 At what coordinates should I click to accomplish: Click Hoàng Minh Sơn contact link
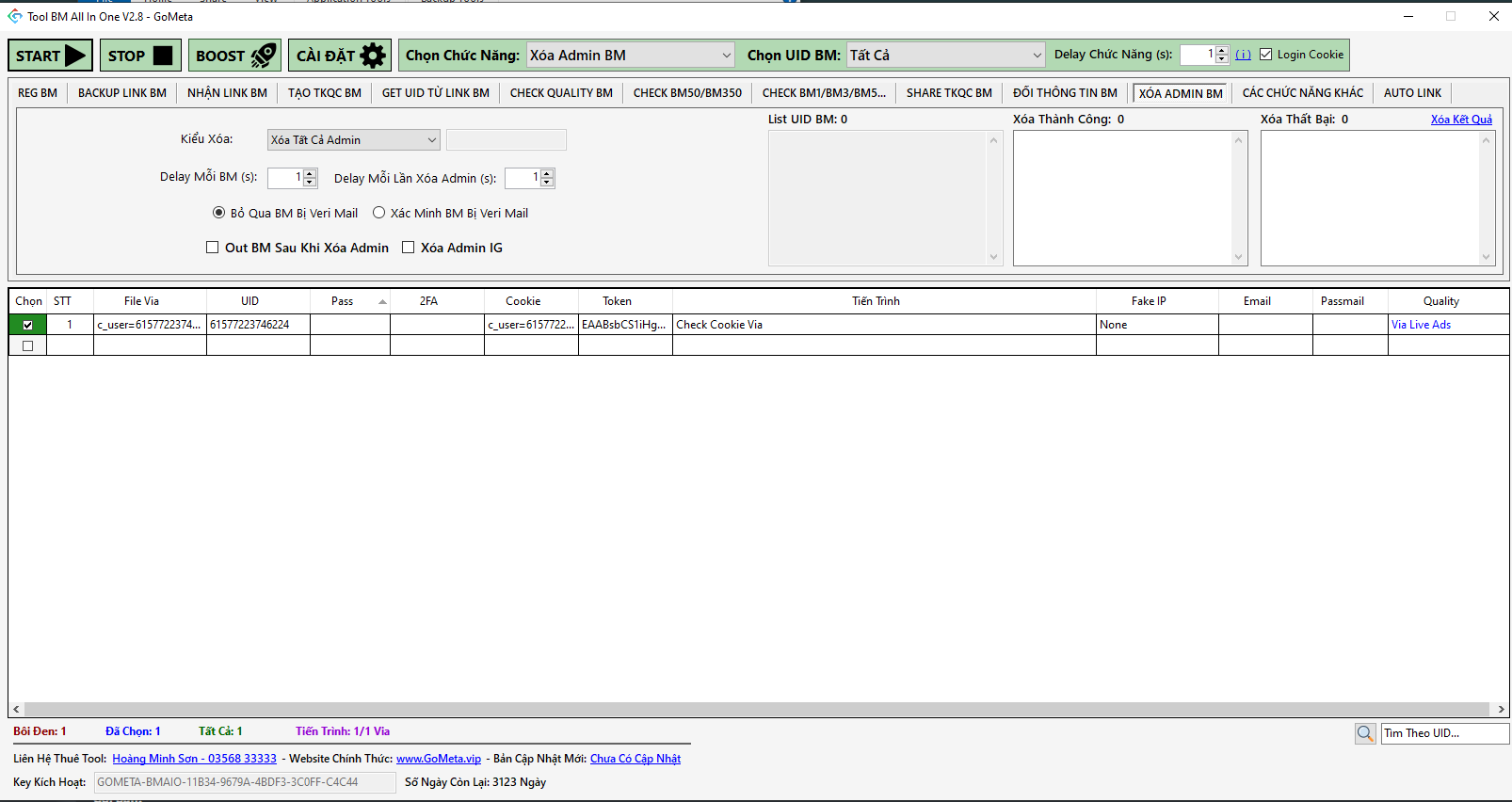tap(194, 759)
